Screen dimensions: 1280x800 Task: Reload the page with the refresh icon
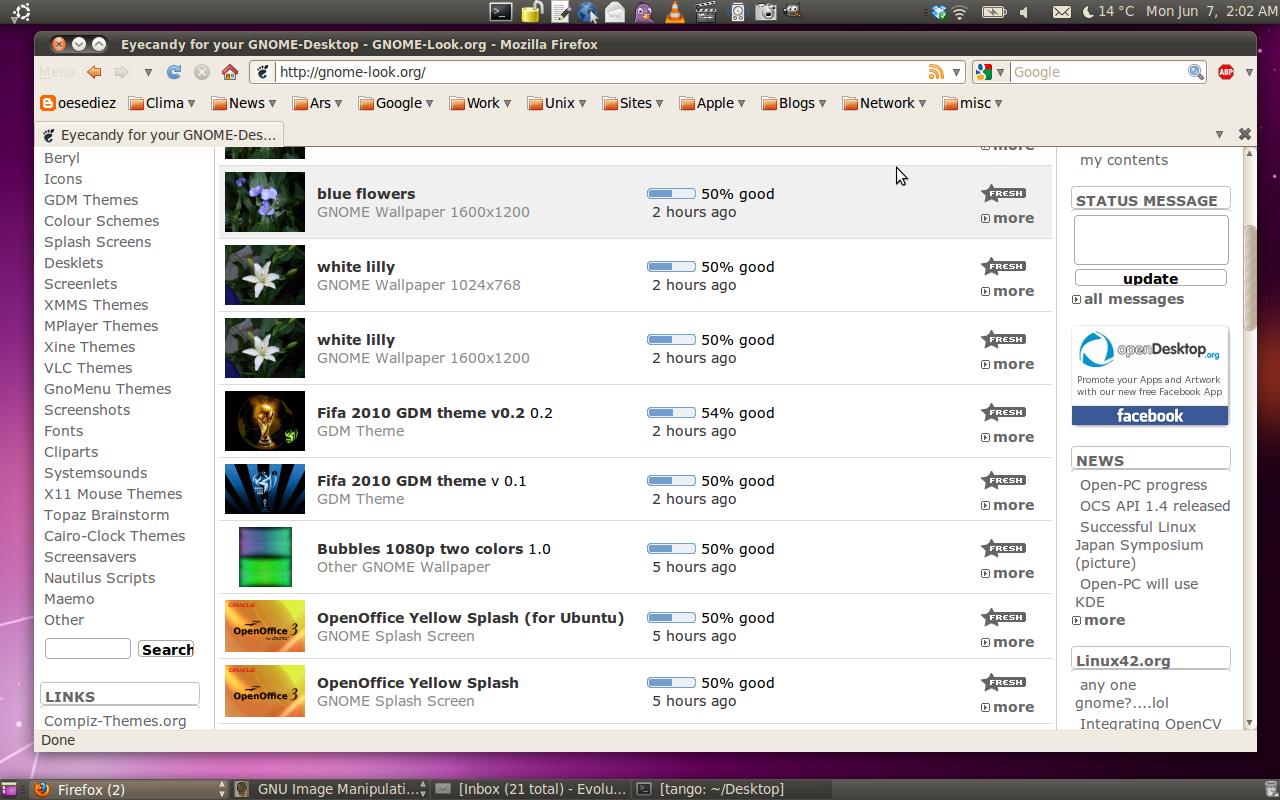click(174, 72)
